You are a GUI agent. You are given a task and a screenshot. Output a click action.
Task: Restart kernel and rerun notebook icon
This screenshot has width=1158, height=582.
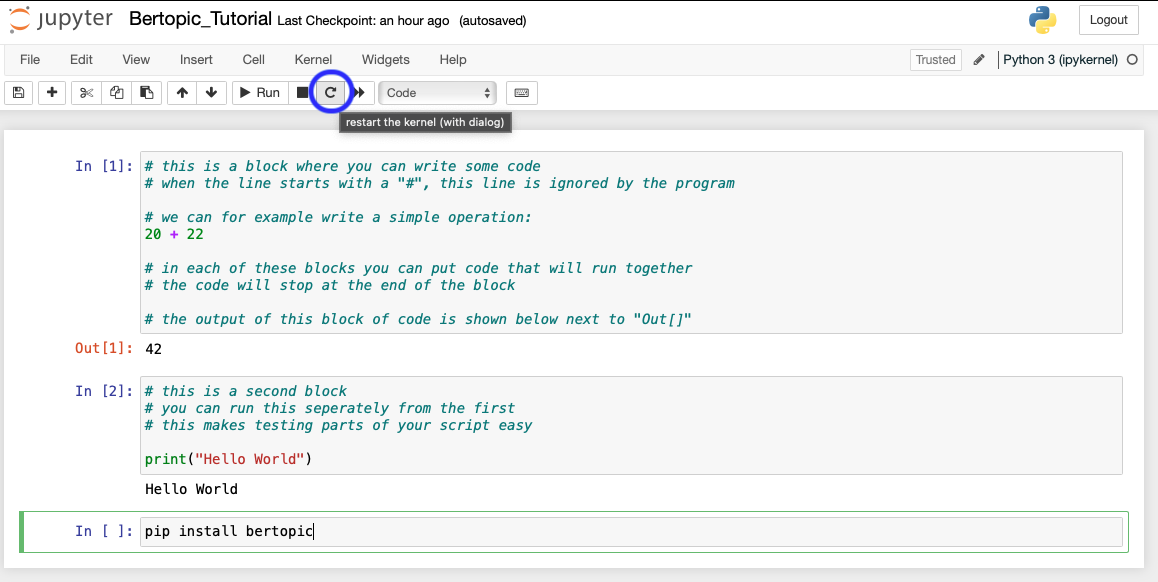(x=360, y=93)
